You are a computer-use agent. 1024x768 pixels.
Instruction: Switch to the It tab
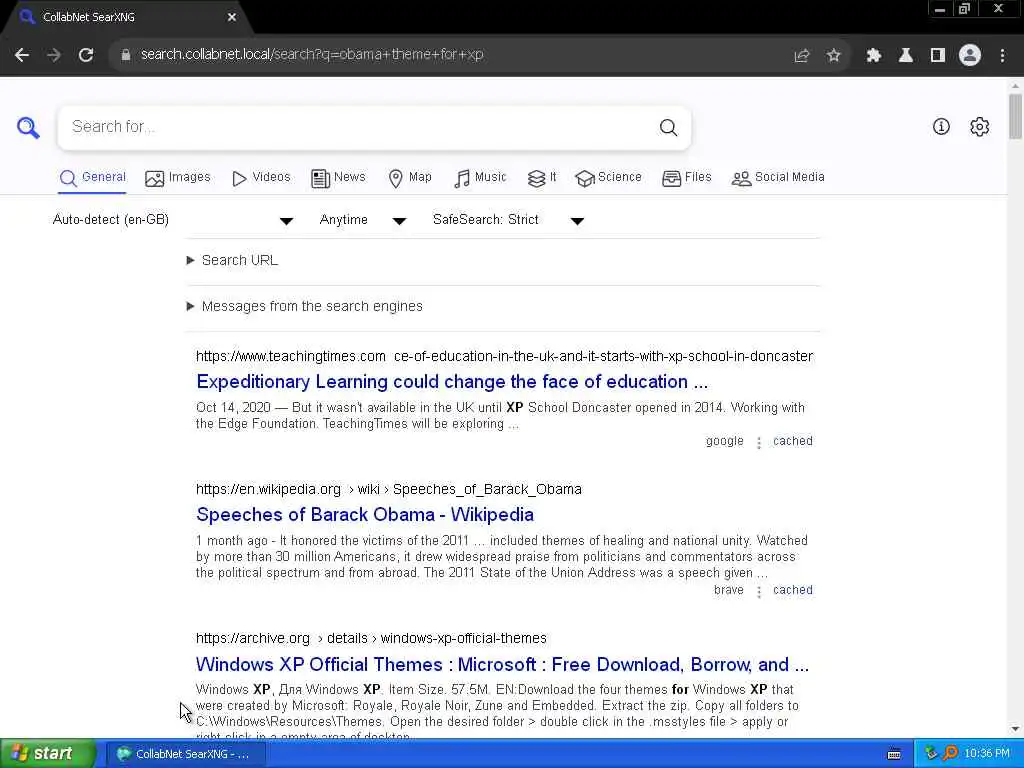click(542, 178)
